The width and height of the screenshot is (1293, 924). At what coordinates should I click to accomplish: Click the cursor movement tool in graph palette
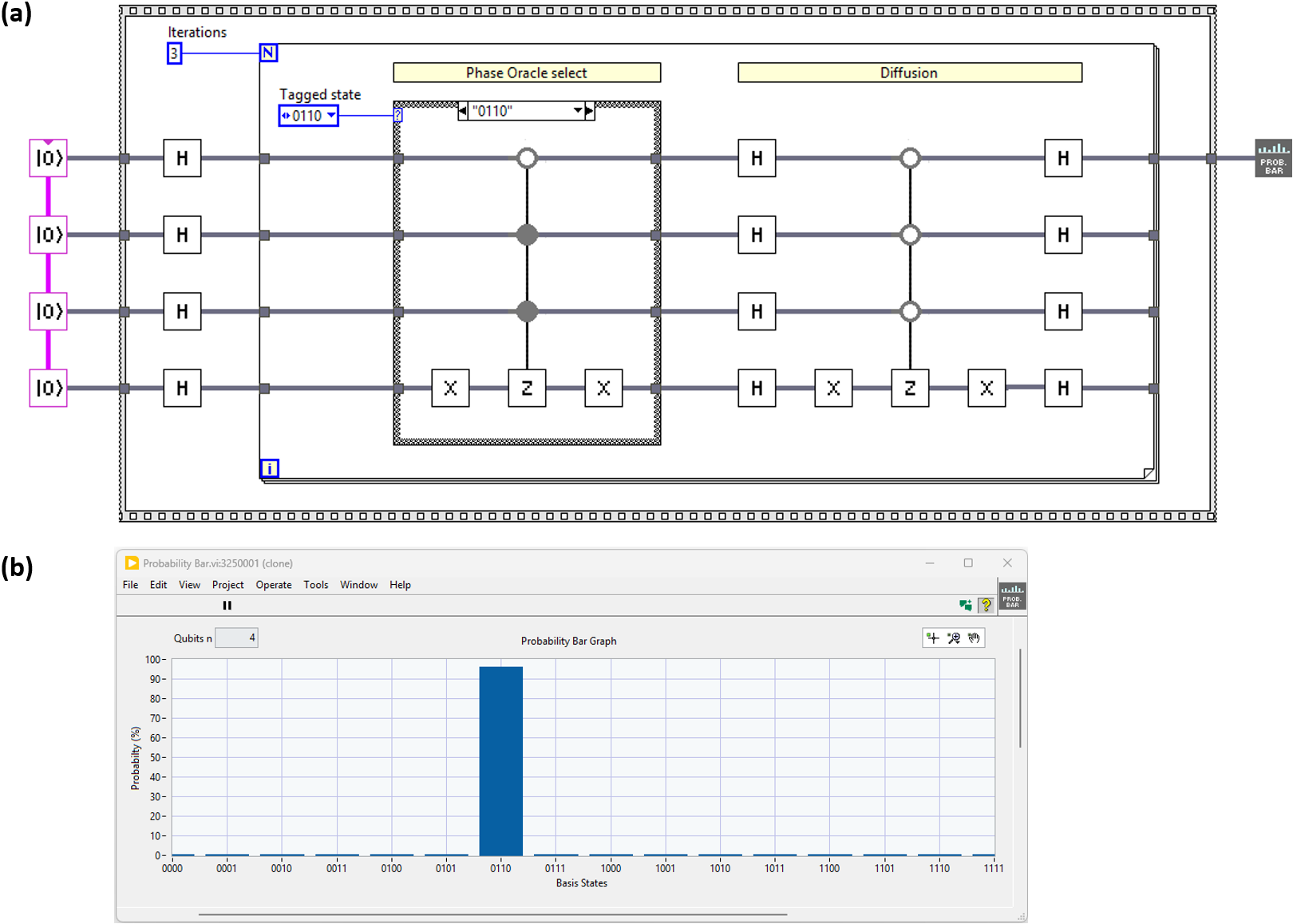point(933,638)
